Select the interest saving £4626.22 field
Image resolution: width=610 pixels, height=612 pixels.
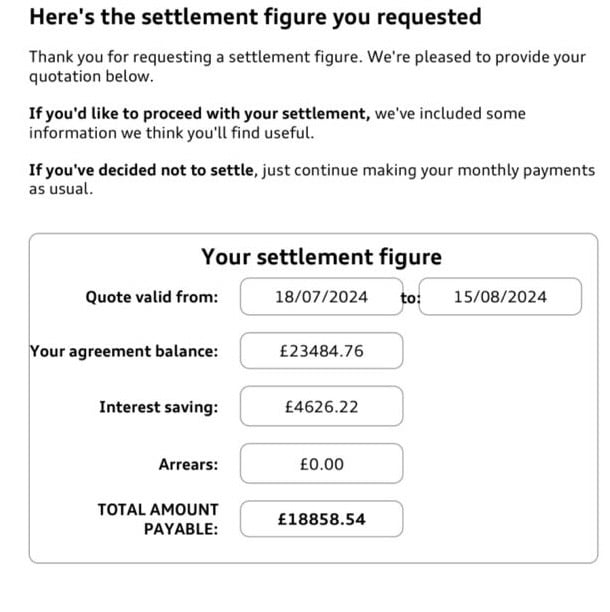click(x=321, y=407)
